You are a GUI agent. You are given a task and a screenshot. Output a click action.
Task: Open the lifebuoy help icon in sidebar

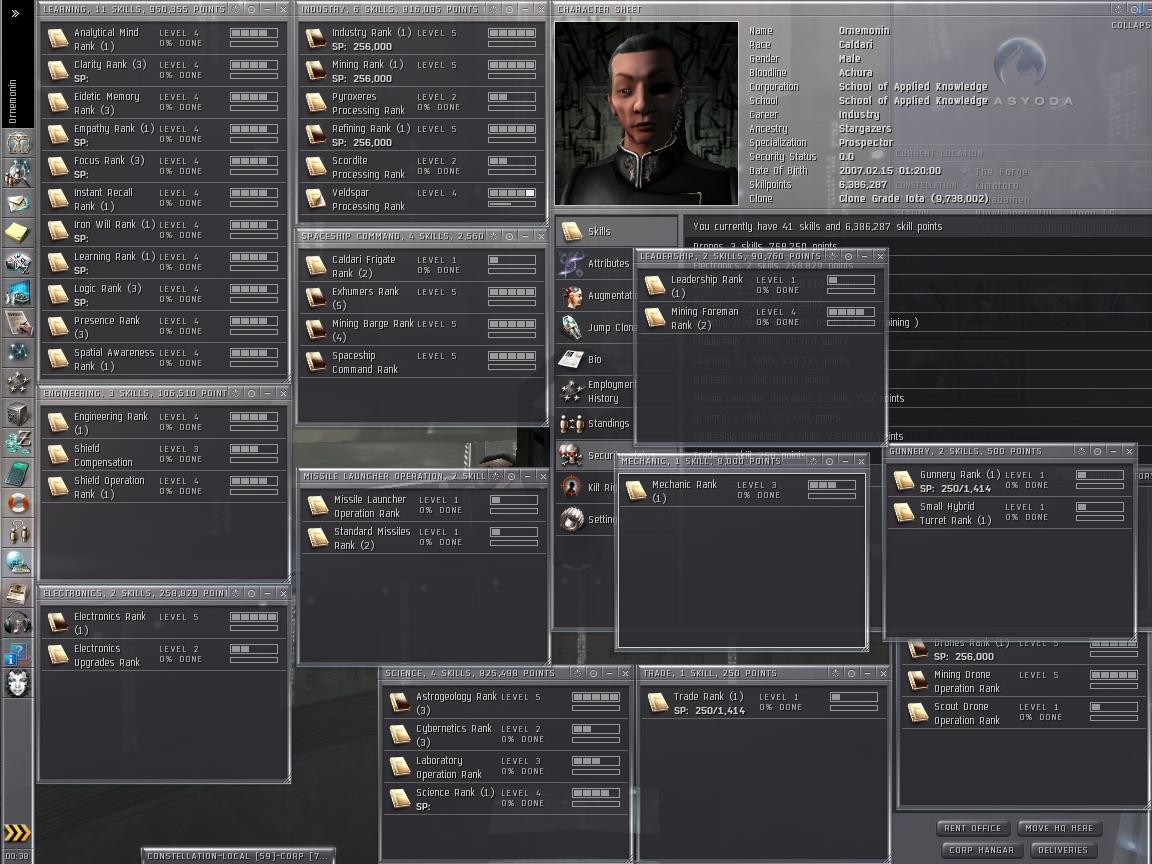tap(18, 503)
